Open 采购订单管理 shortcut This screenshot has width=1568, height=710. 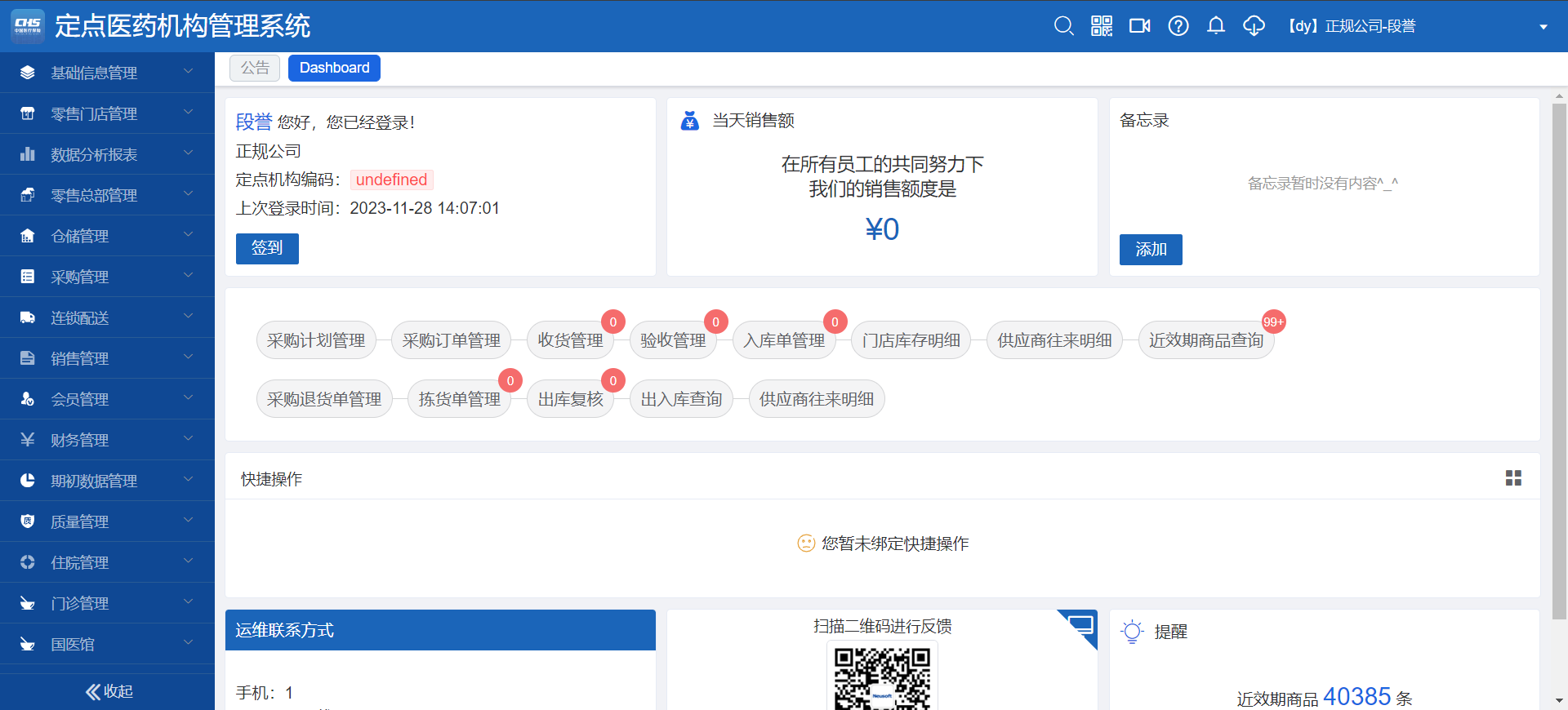(x=452, y=340)
